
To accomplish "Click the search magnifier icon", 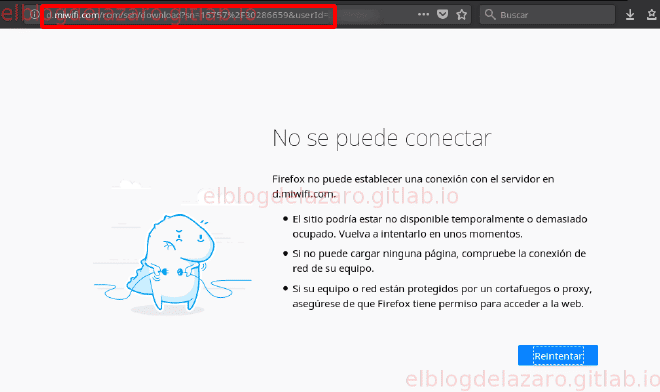I will point(490,15).
